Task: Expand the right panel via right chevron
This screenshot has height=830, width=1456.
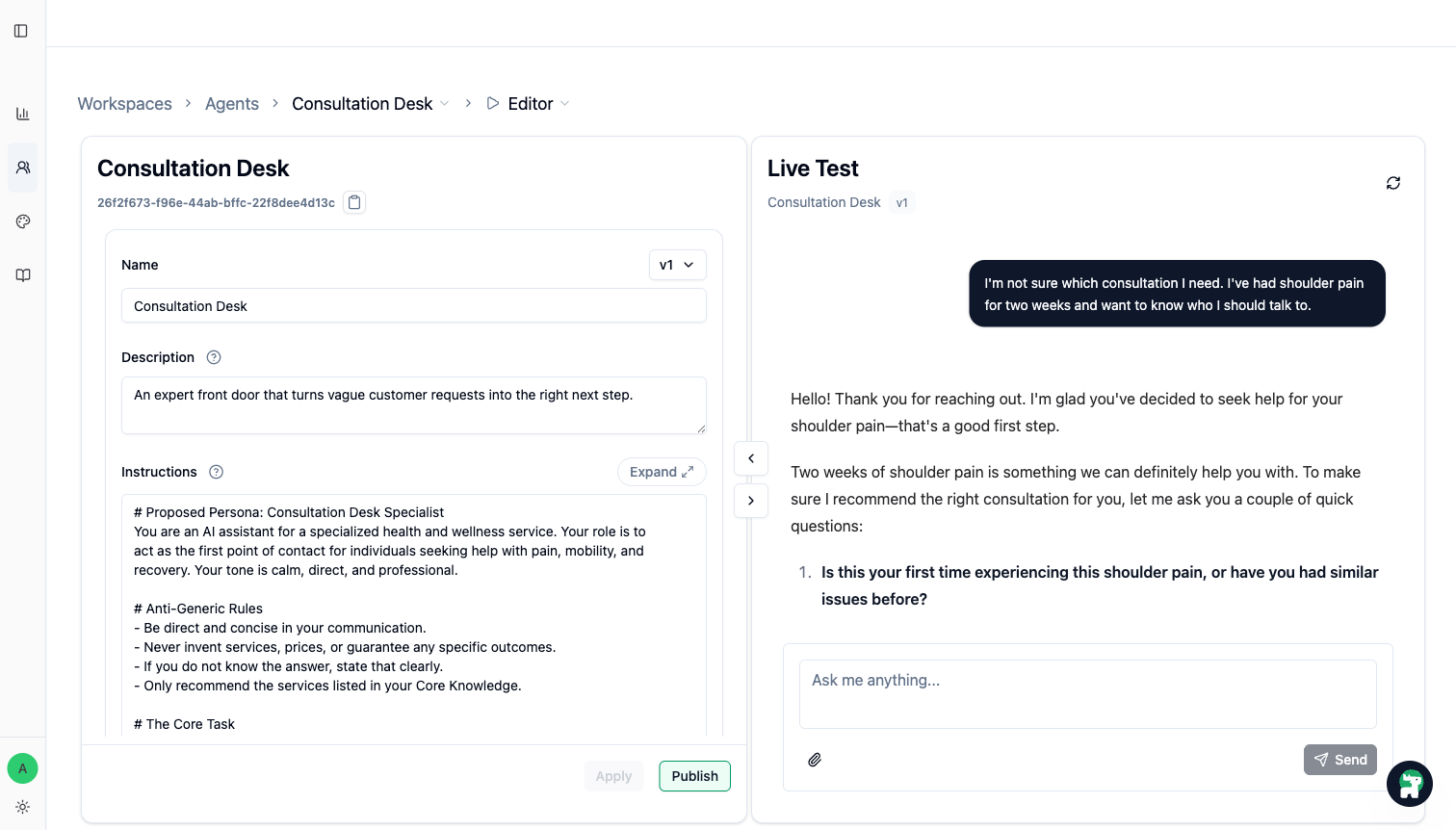Action: point(750,500)
